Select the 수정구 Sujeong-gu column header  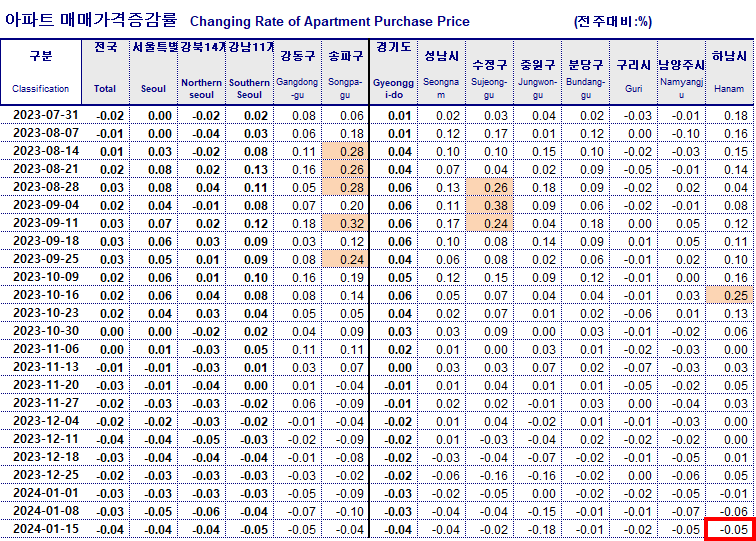(x=489, y=72)
